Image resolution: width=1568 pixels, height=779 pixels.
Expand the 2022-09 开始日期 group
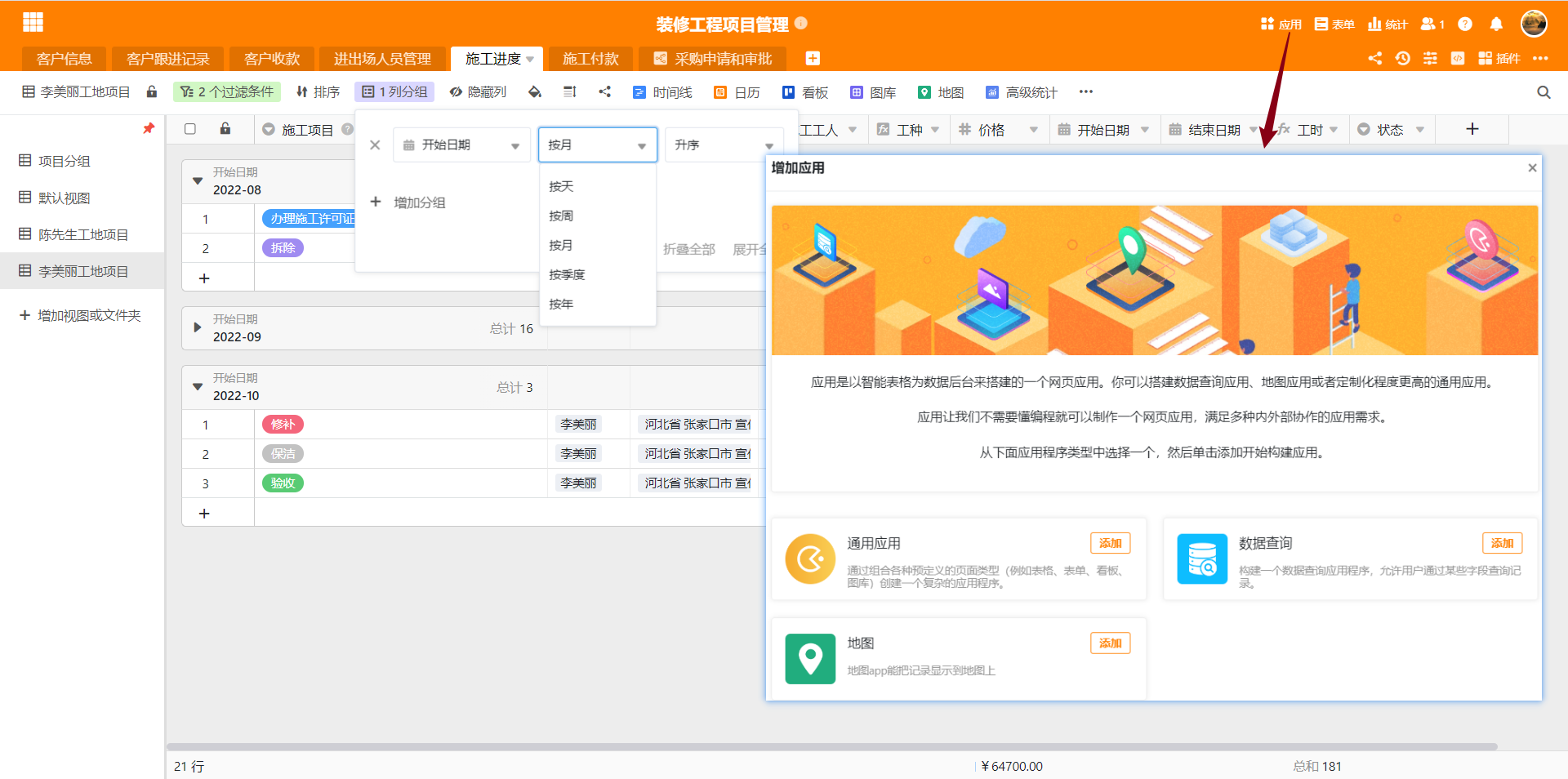pos(196,328)
